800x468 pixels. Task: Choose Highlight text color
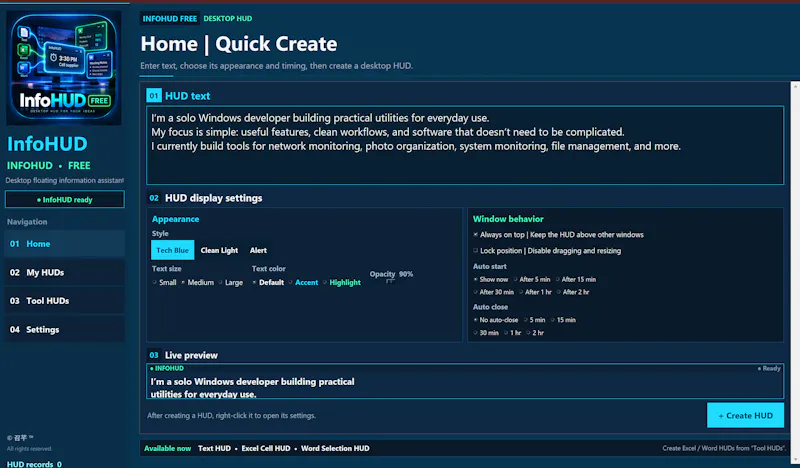click(x=341, y=282)
